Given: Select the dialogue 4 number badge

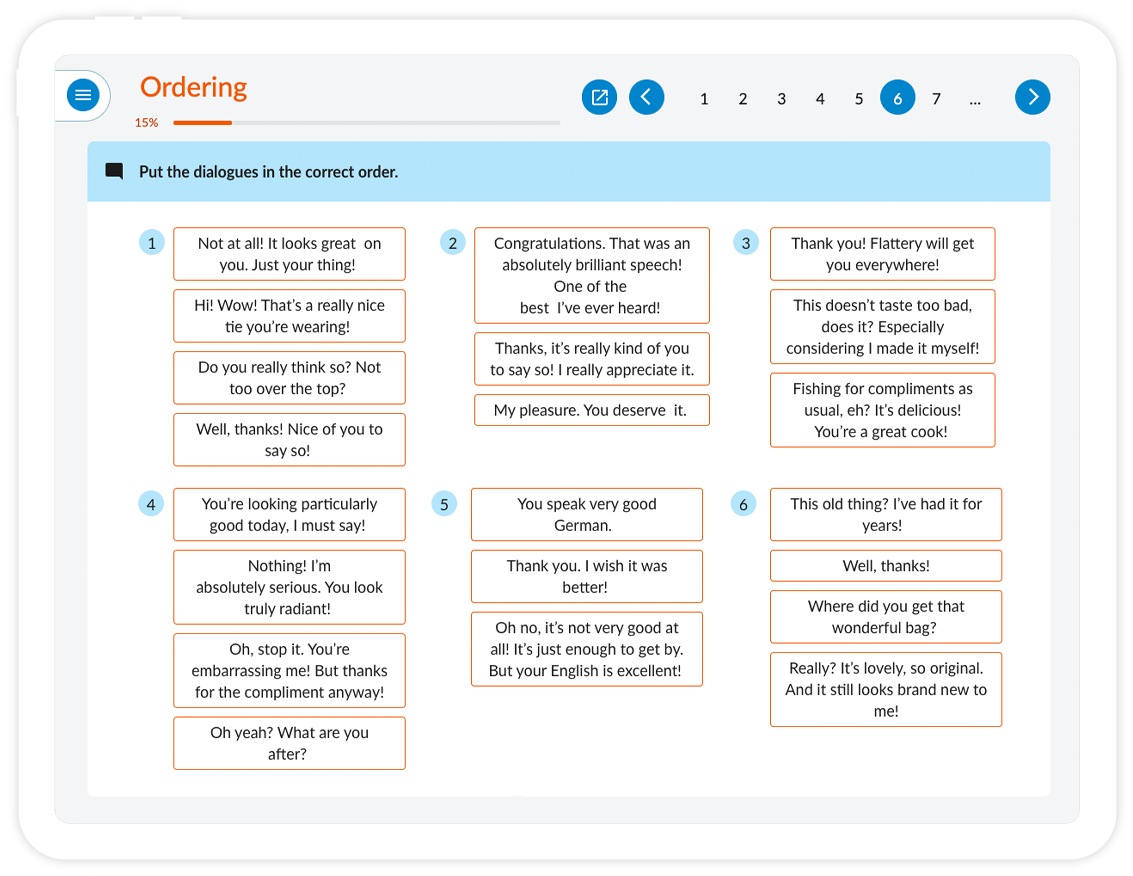Looking at the screenshot, I should click(151, 504).
